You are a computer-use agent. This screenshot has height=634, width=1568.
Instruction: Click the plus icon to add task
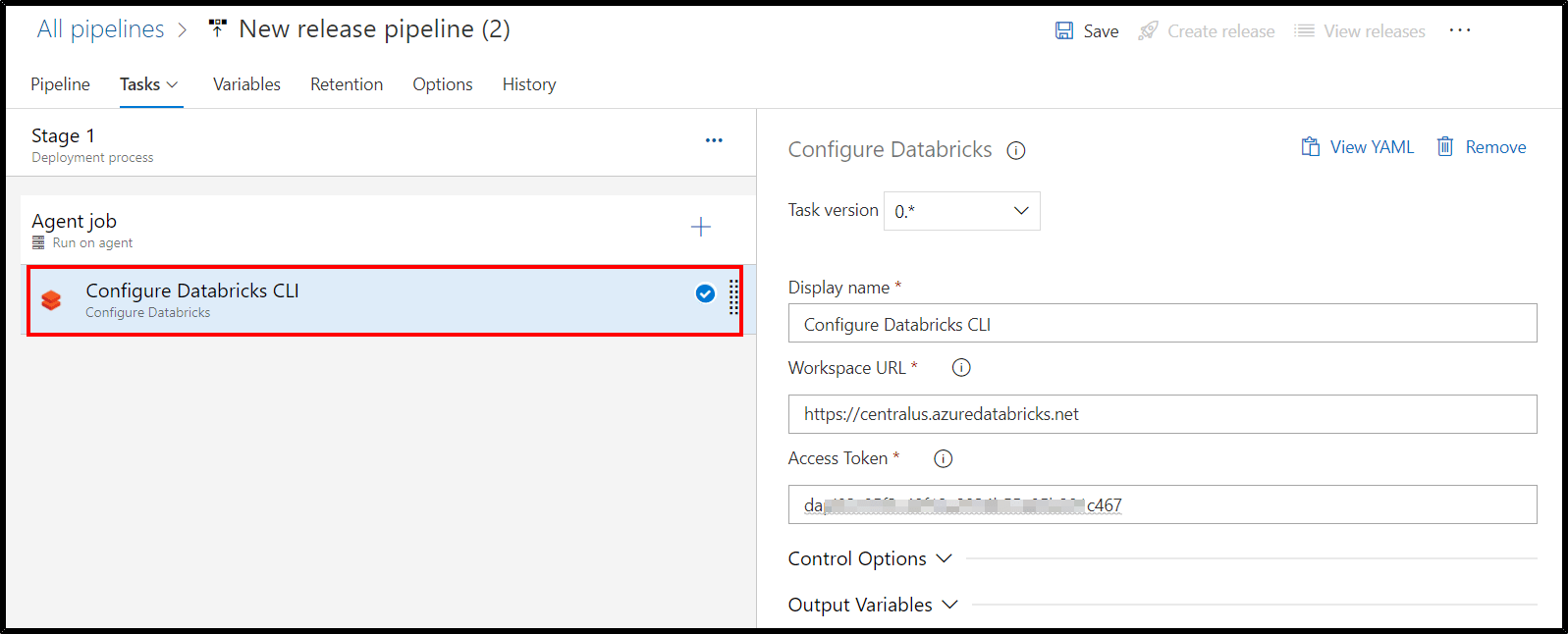700,228
